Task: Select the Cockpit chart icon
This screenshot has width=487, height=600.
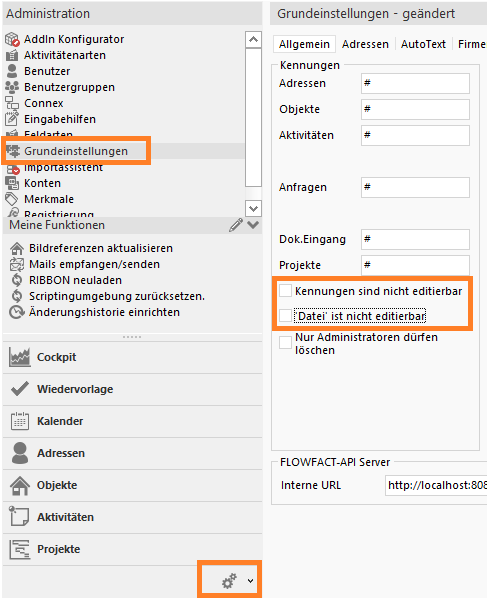Action: pyautogui.click(x=20, y=357)
